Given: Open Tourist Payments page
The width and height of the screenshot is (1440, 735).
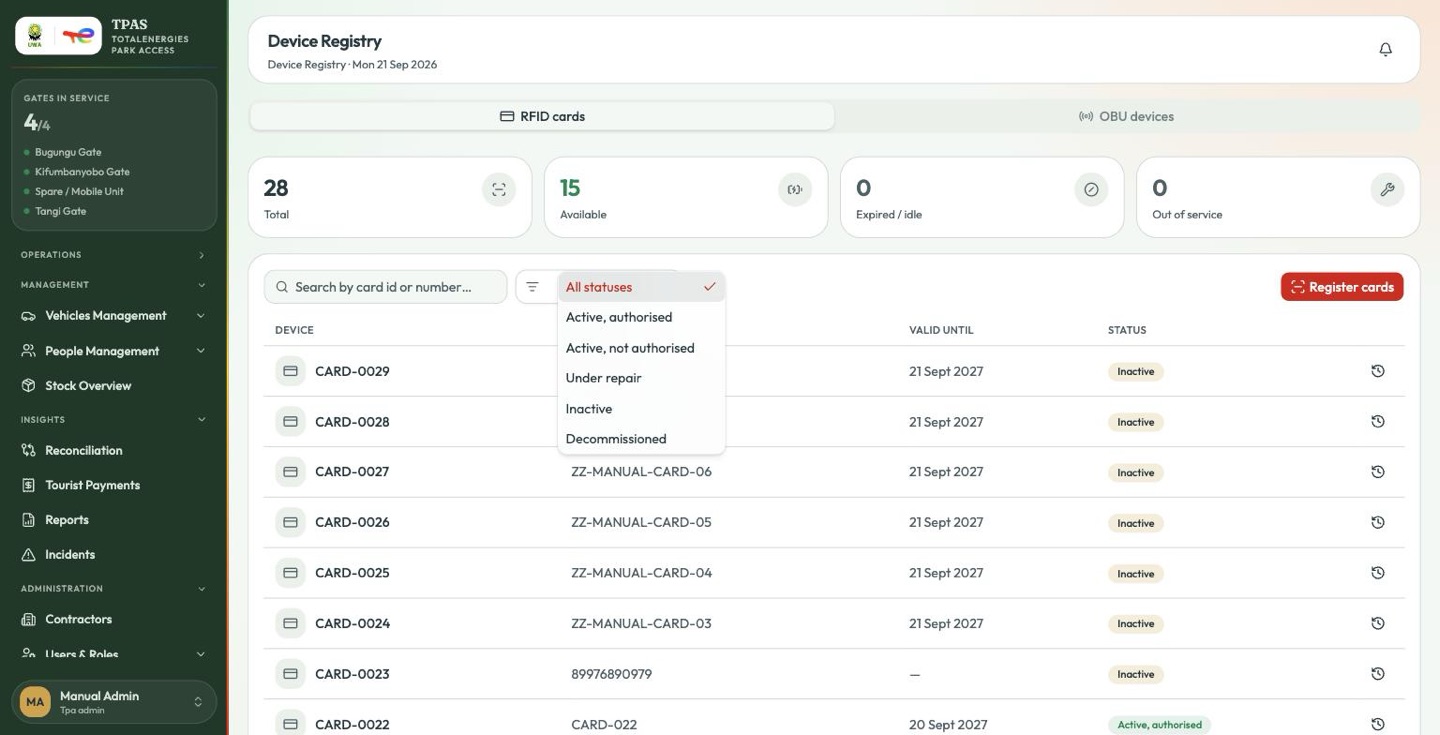Looking at the screenshot, I should click(113, 485).
